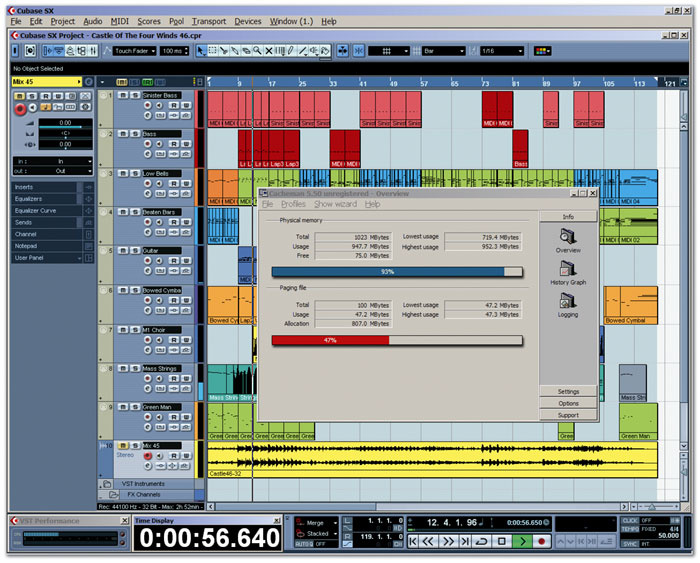Click the Cacheman Settings button
The width and height of the screenshot is (700, 563).
(x=568, y=392)
